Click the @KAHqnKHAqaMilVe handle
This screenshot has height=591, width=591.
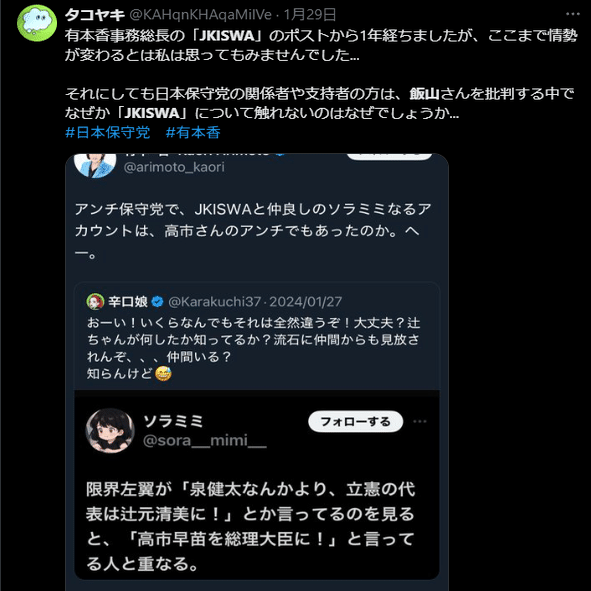point(201,15)
